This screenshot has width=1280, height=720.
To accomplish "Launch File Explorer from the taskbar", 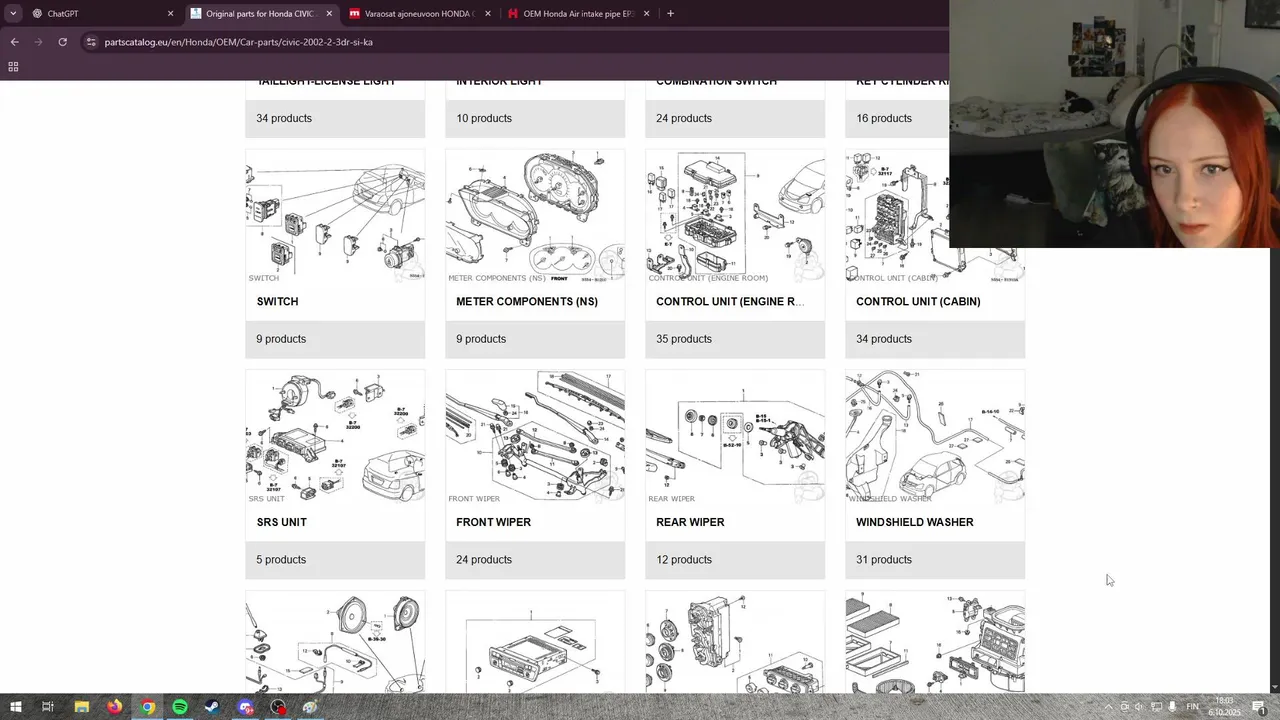I will pyautogui.click(x=82, y=707).
